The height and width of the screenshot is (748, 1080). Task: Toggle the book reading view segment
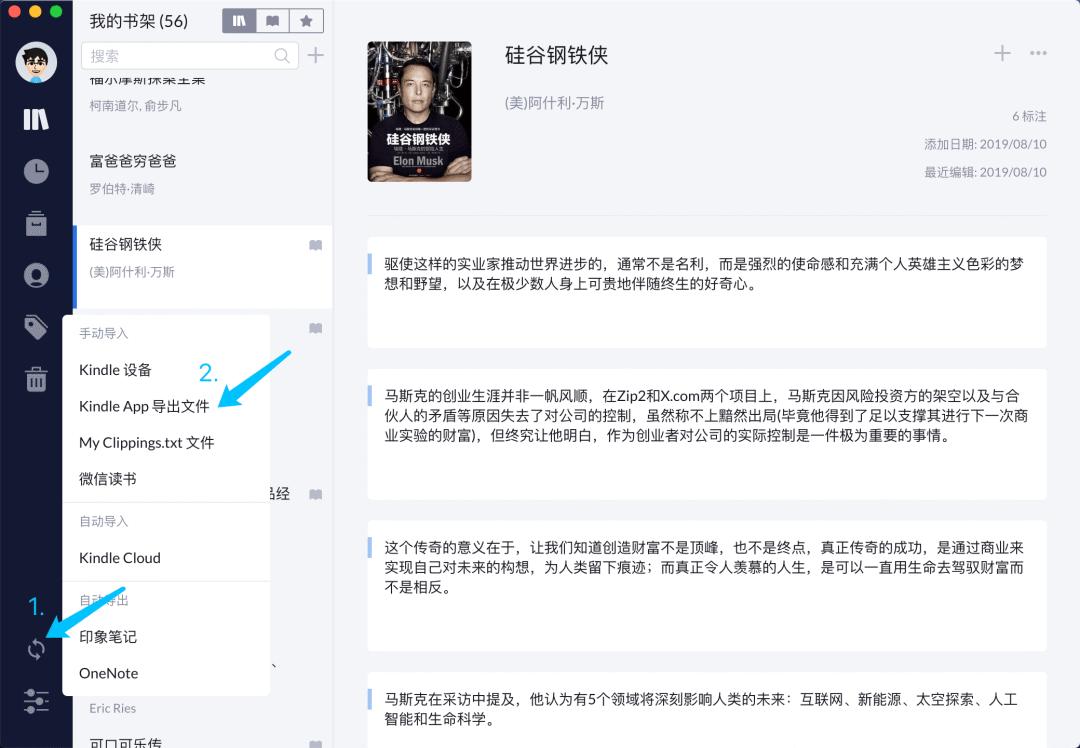click(271, 20)
